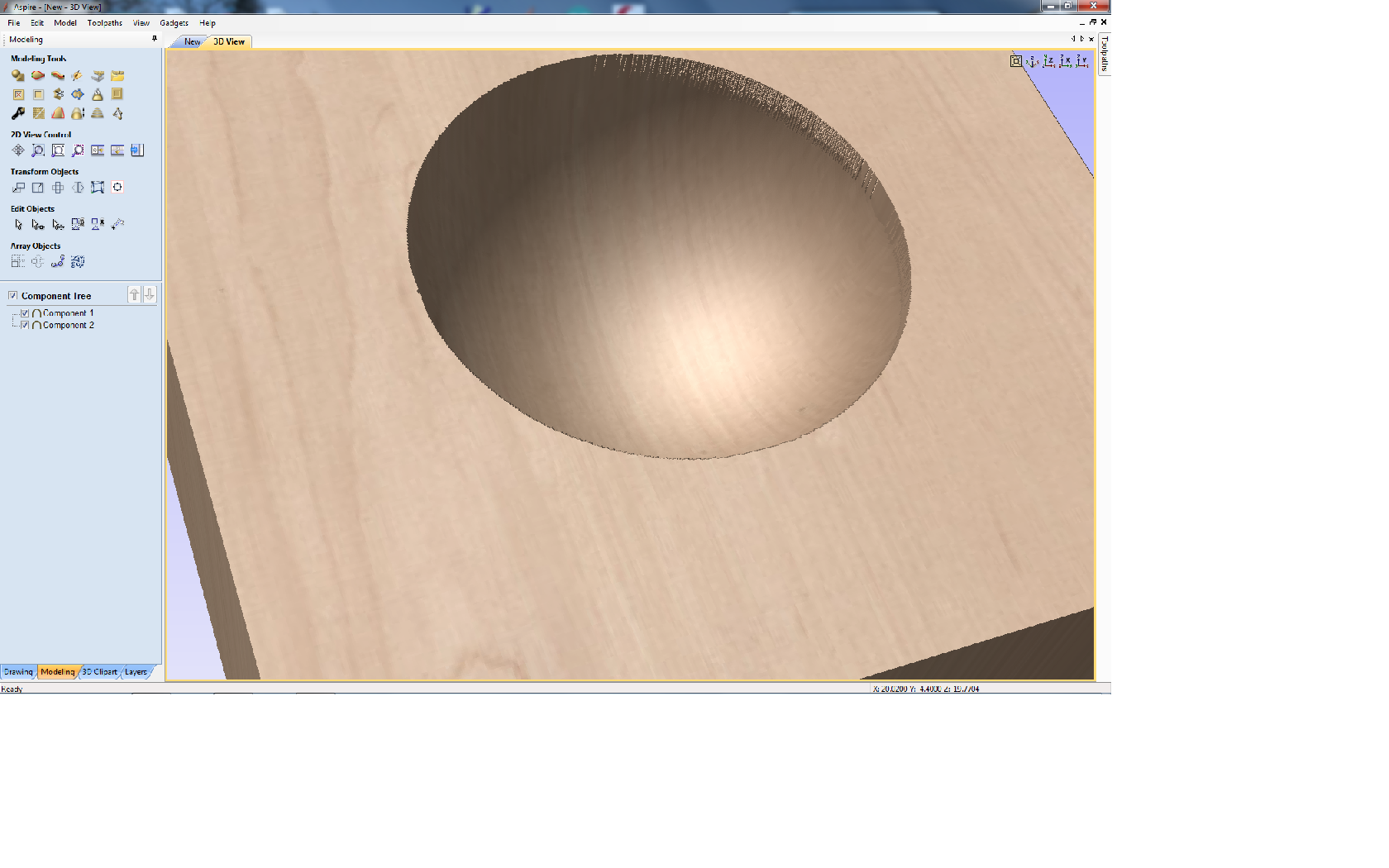Choose the pan view tool in 2D View Control
The image size is (1389, 868).
tap(18, 150)
